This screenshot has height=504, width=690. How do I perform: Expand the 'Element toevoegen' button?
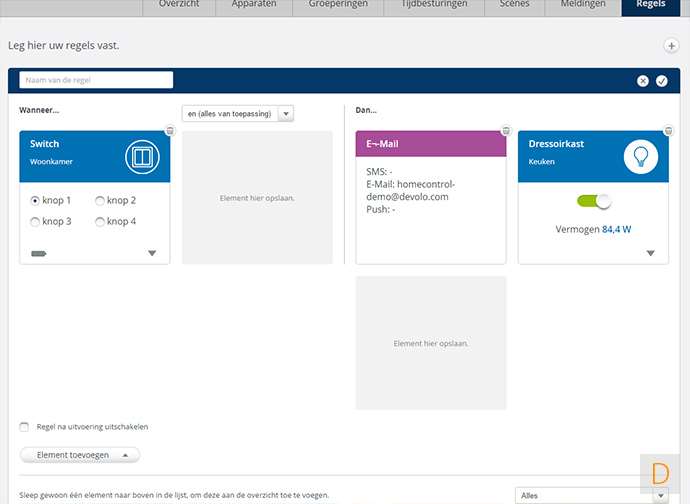click(80, 455)
